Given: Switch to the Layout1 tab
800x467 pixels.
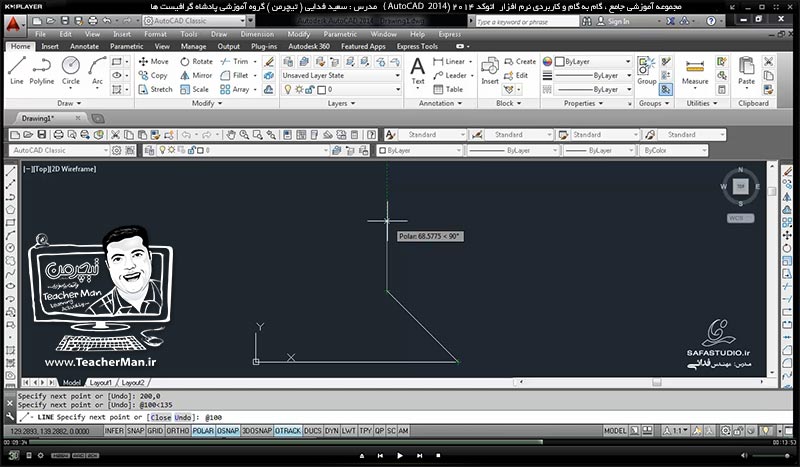Looking at the screenshot, I should pos(101,382).
